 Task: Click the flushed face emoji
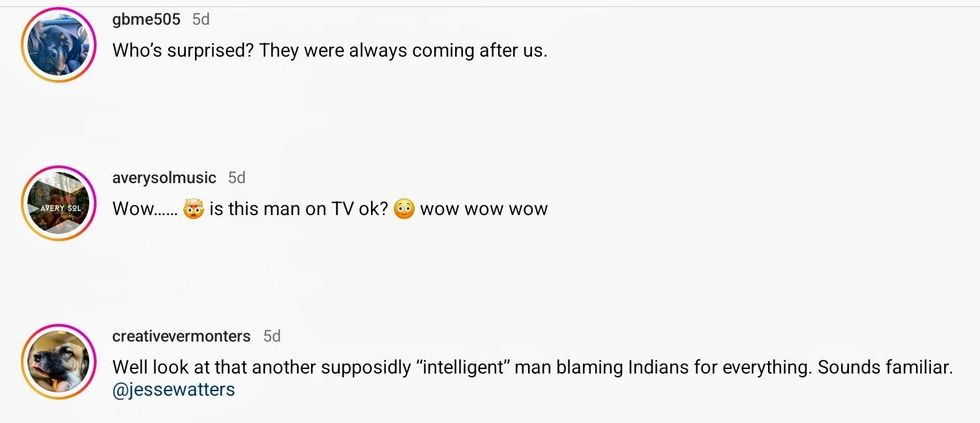(404, 209)
